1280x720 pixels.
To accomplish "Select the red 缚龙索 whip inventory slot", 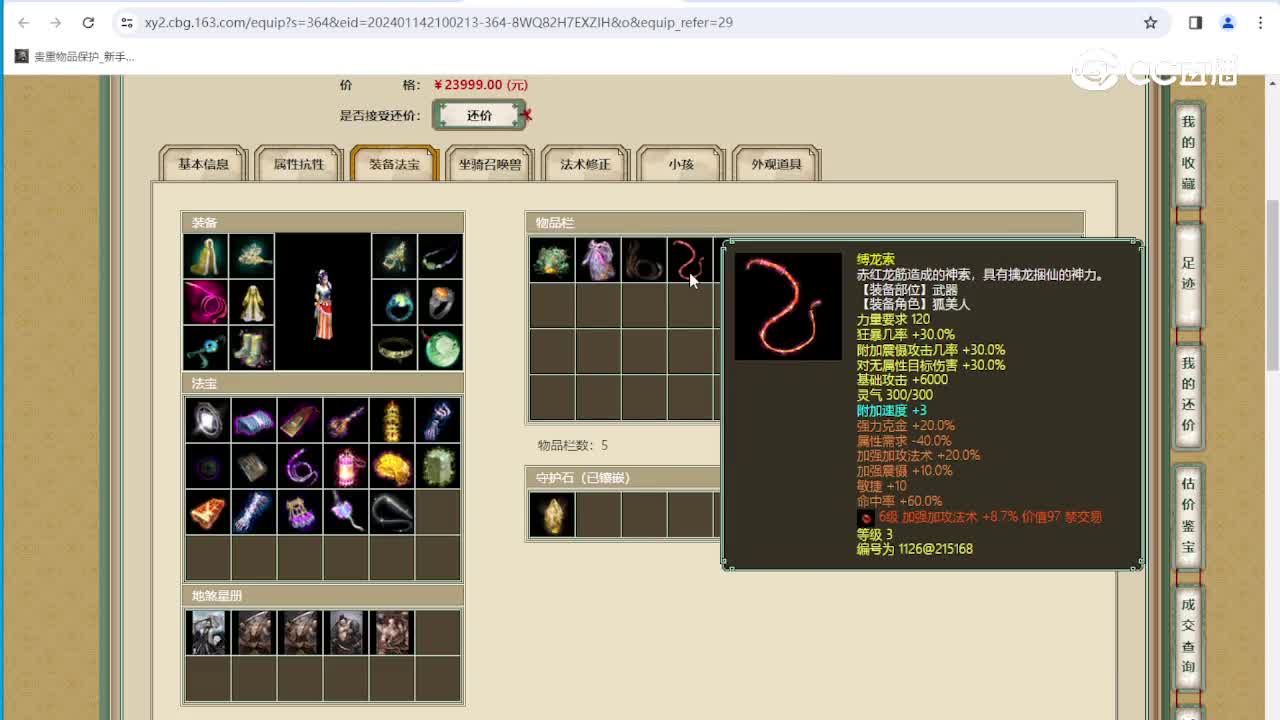I will [x=690, y=260].
